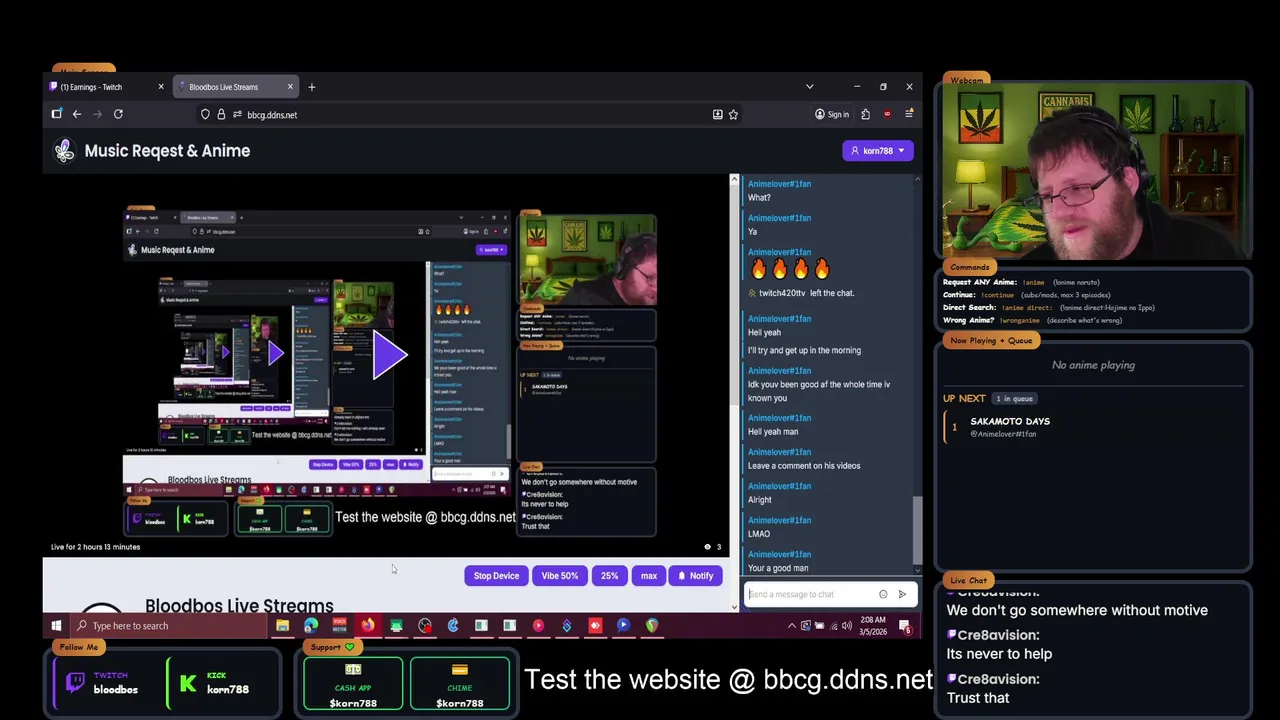The image size is (1280, 720).
Task: Set vibration with Vibe 50% button
Action: coord(560,576)
